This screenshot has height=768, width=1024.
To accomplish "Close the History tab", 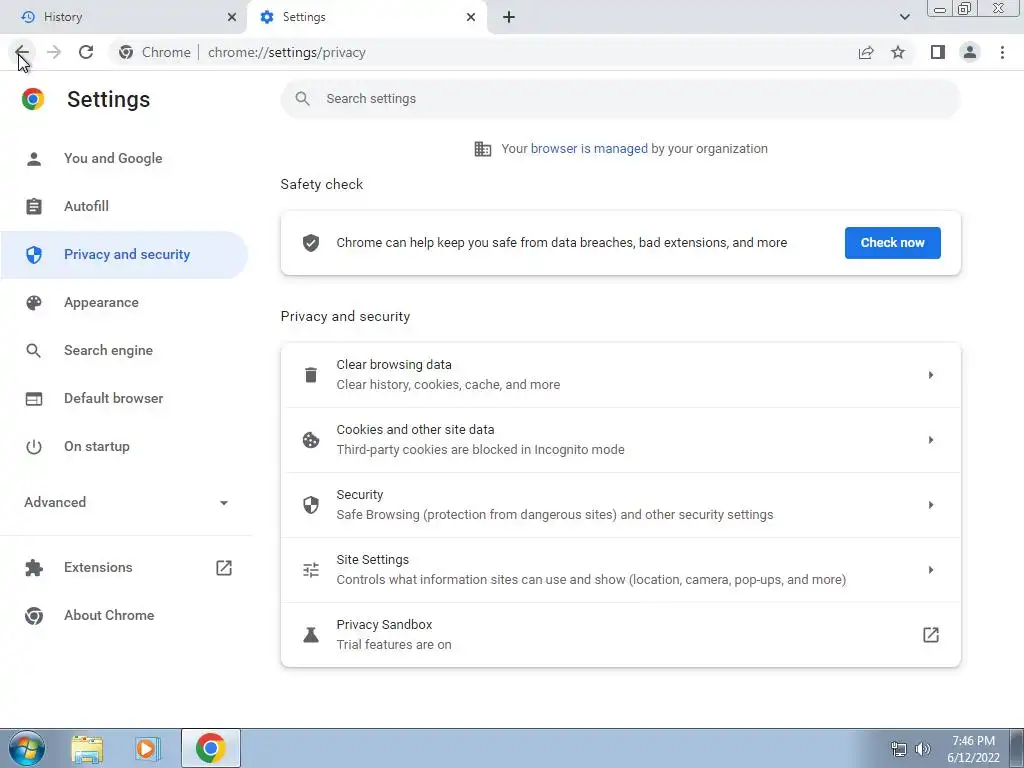I will tap(232, 17).
